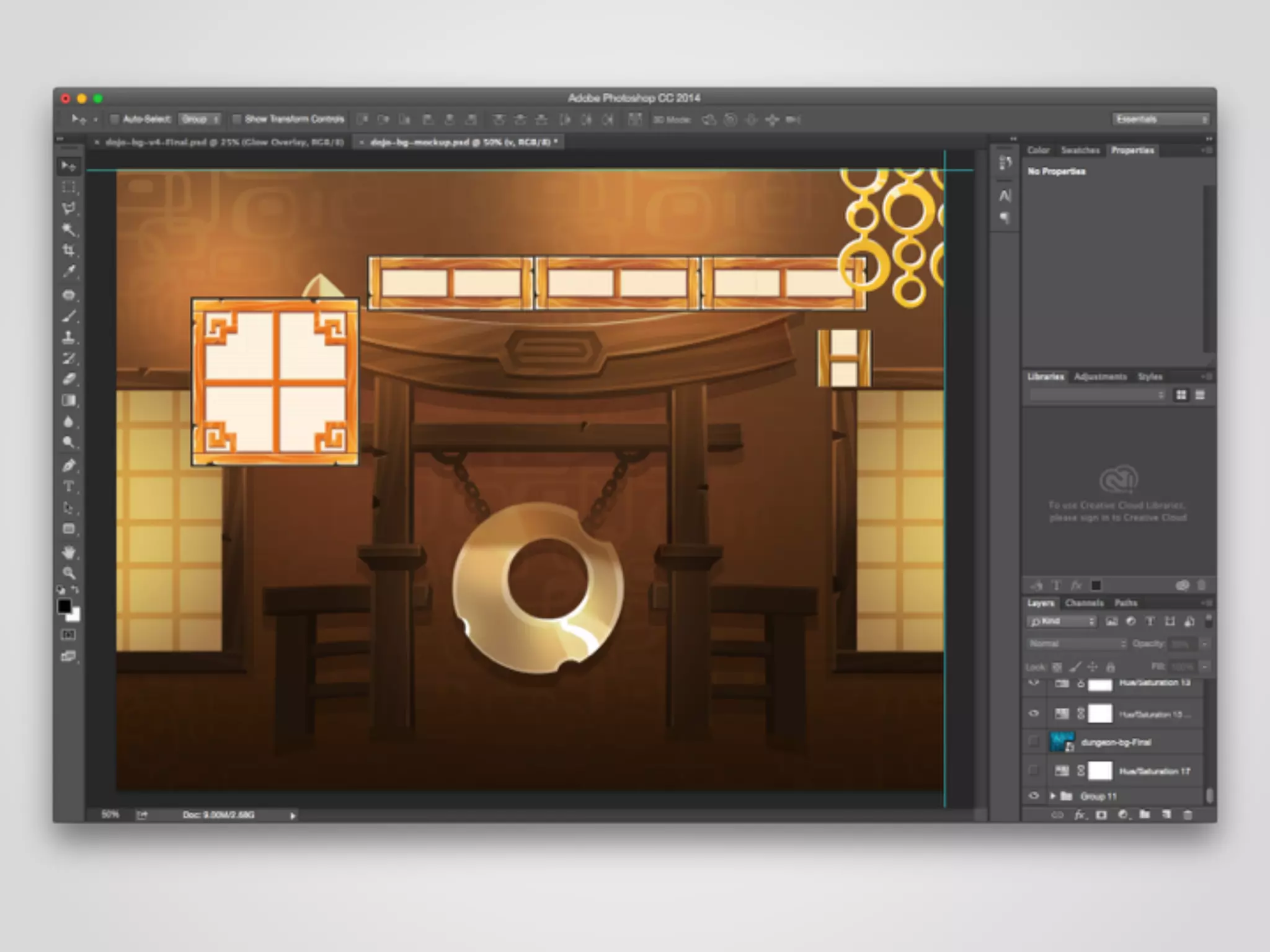Expand the Group 11 folder
The width and height of the screenshot is (1270, 952).
pos(1052,796)
